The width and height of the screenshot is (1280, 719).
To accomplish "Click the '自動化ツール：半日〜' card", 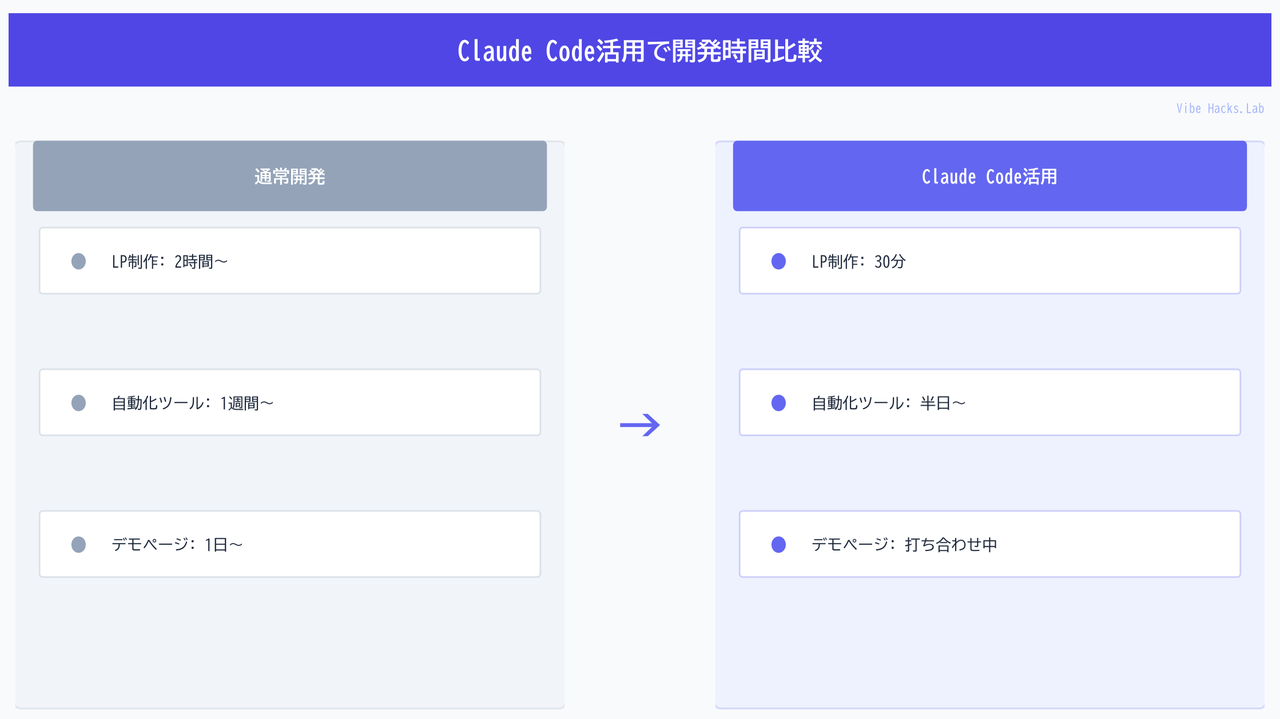I will point(990,403).
